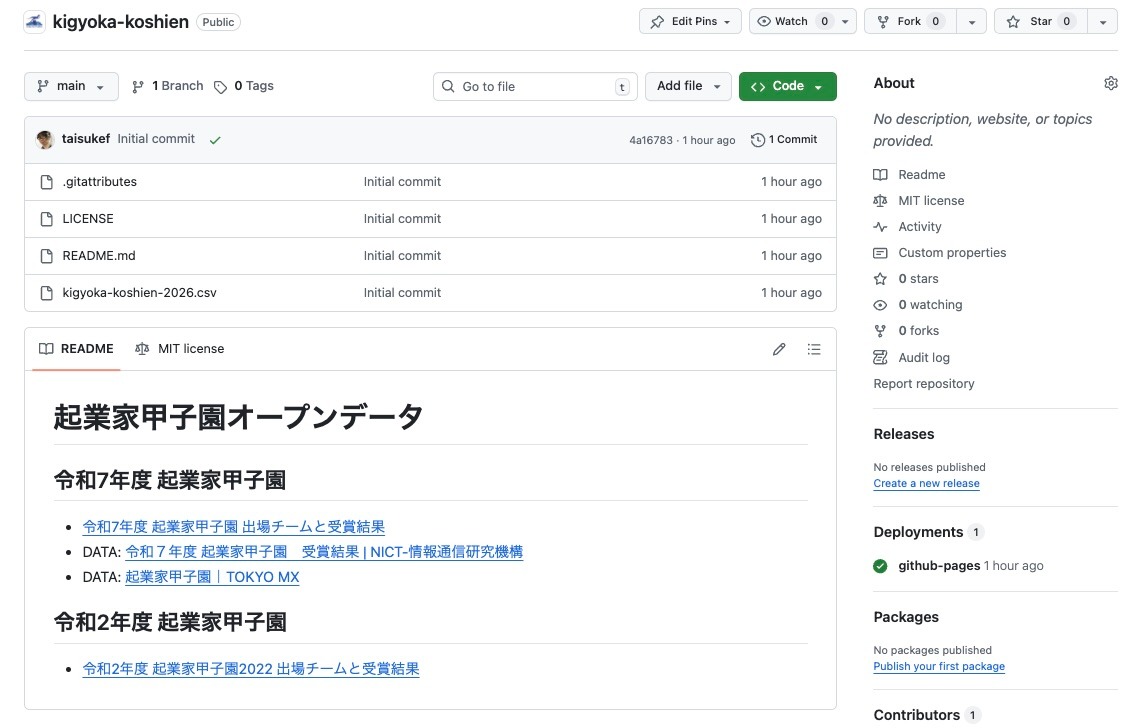Viewport: 1140px width, 728px height.
Task: Click taisukef's avatar image
Action: coord(45,140)
